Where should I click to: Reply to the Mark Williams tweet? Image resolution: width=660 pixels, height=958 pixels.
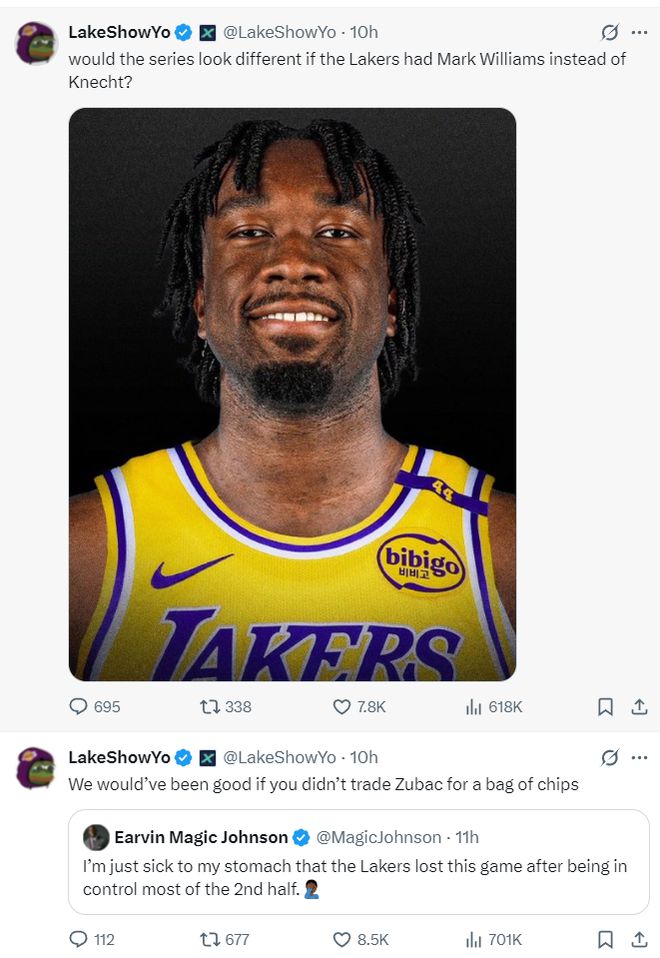pyautogui.click(x=95, y=707)
